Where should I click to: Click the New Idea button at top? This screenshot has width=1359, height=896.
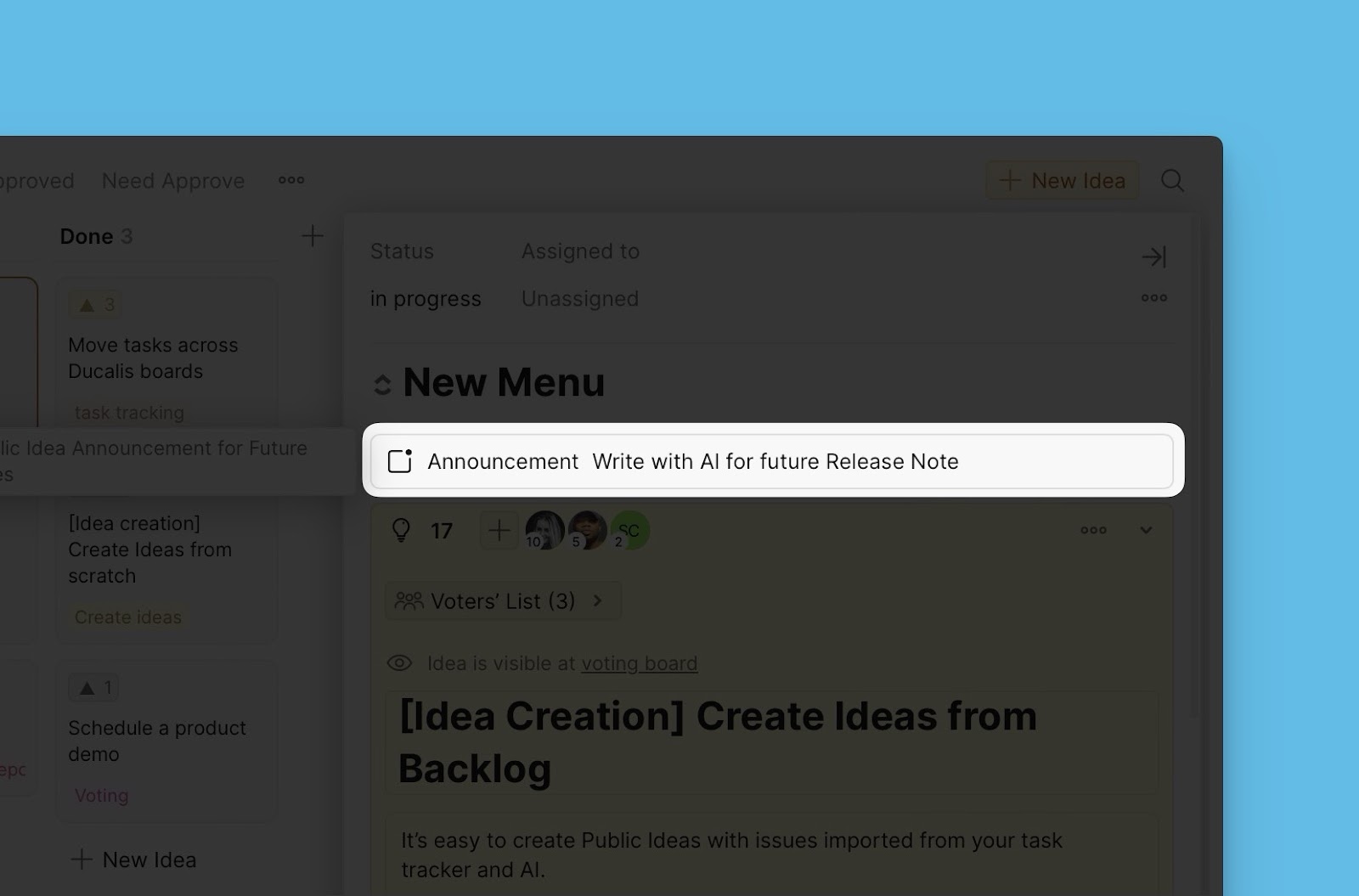[x=1062, y=181]
